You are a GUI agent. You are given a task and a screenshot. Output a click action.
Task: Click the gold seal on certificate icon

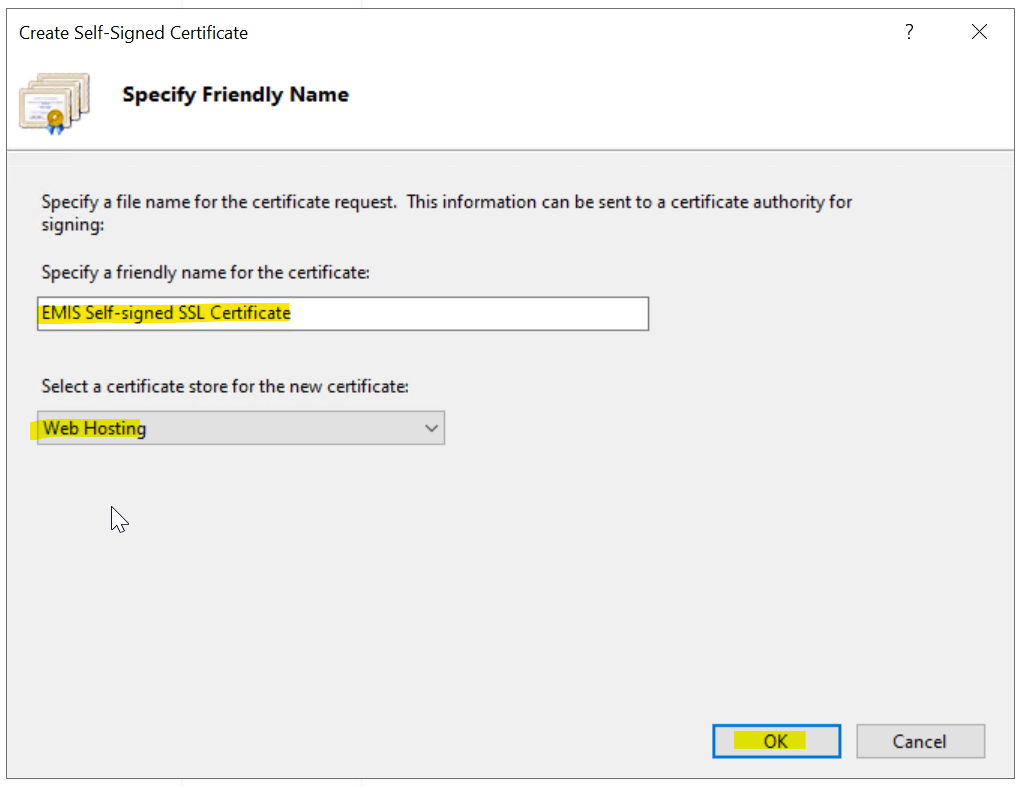[56, 121]
